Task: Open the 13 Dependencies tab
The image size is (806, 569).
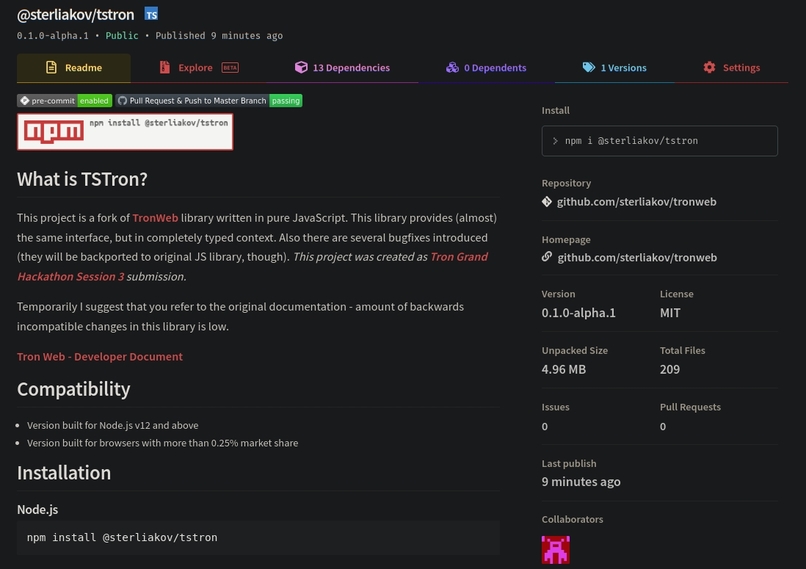Action: click(x=342, y=68)
